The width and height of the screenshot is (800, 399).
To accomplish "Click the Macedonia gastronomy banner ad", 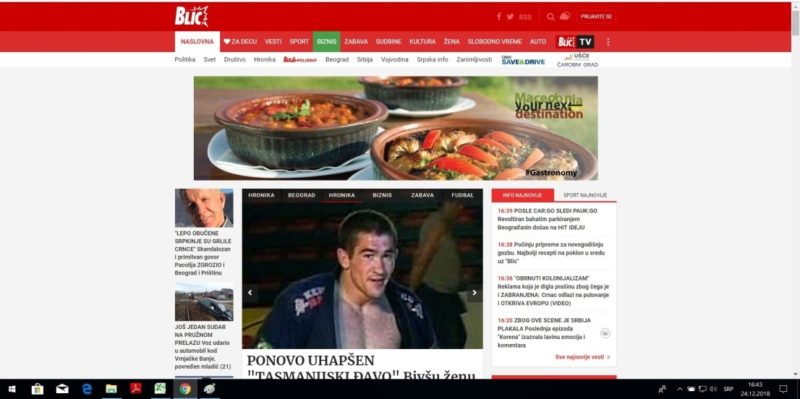I will [395, 128].
